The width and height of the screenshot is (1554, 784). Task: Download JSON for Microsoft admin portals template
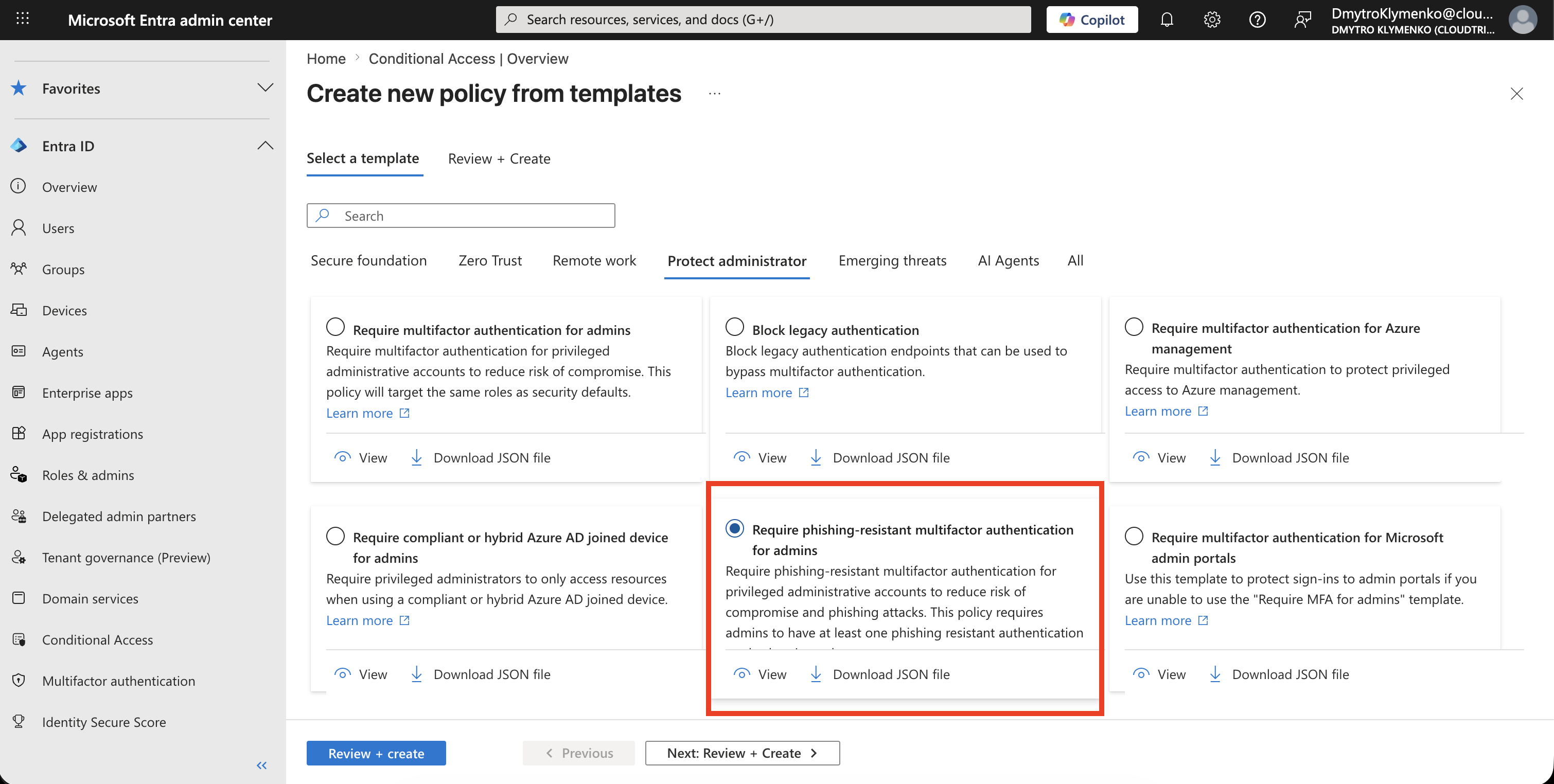1280,673
